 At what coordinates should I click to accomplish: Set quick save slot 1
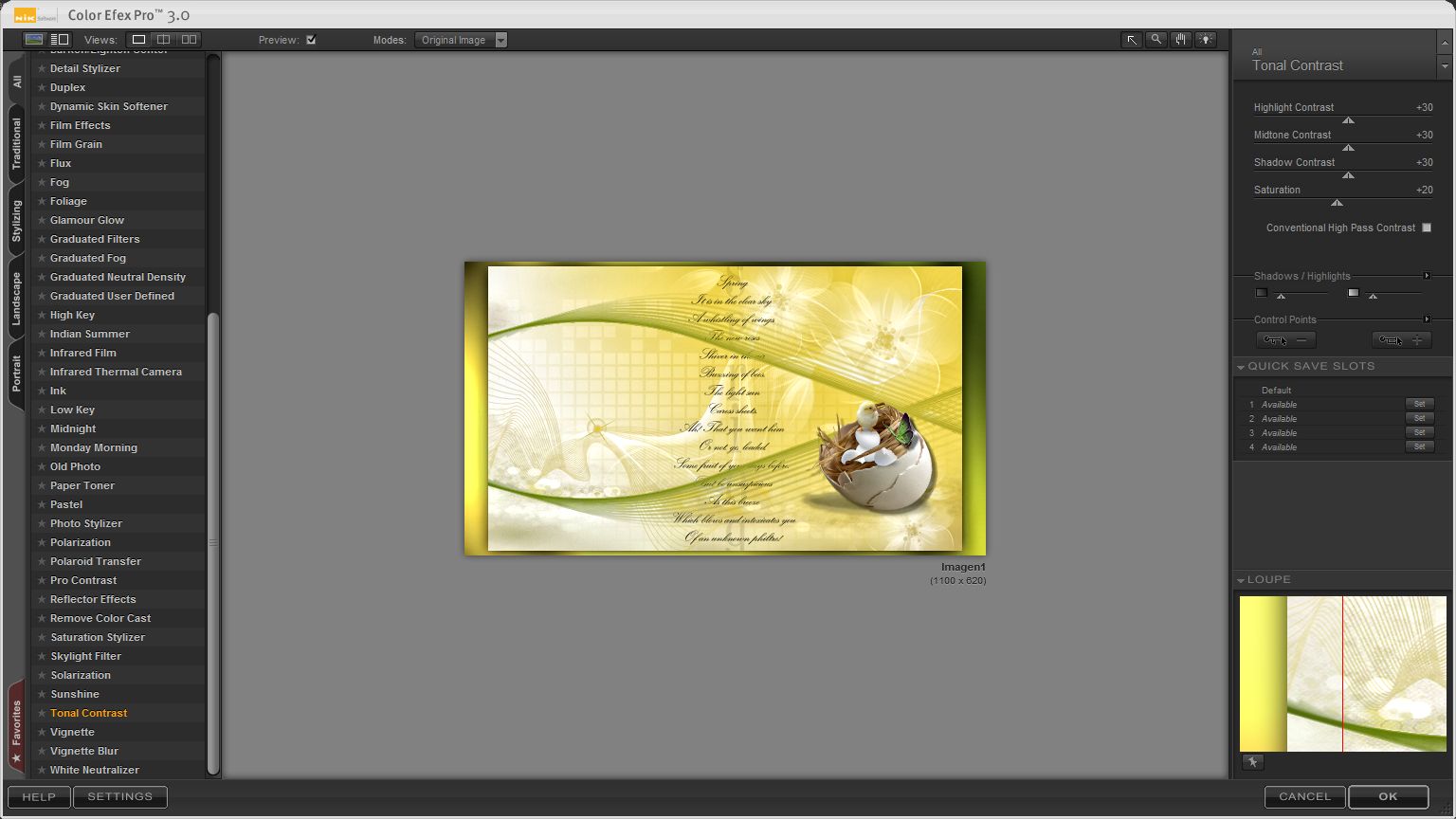click(x=1419, y=404)
